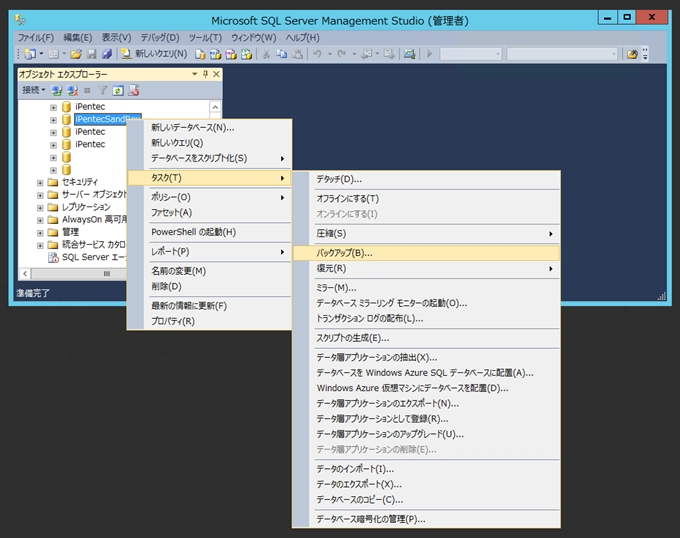Click the Analysis Services DMX Query icon
The height and width of the screenshot is (538, 680).
(x=231, y=54)
